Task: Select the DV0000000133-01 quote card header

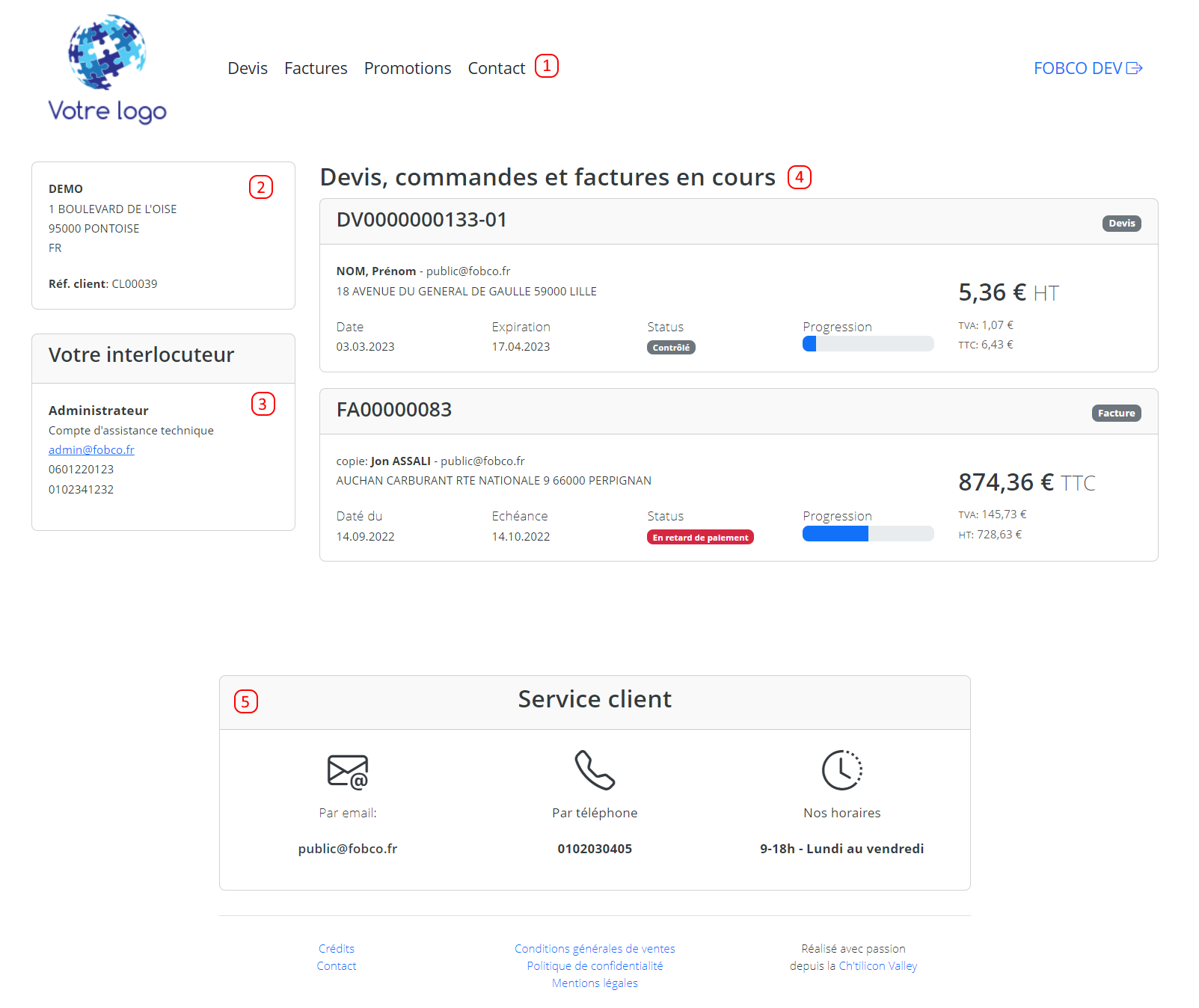Action: point(421,221)
